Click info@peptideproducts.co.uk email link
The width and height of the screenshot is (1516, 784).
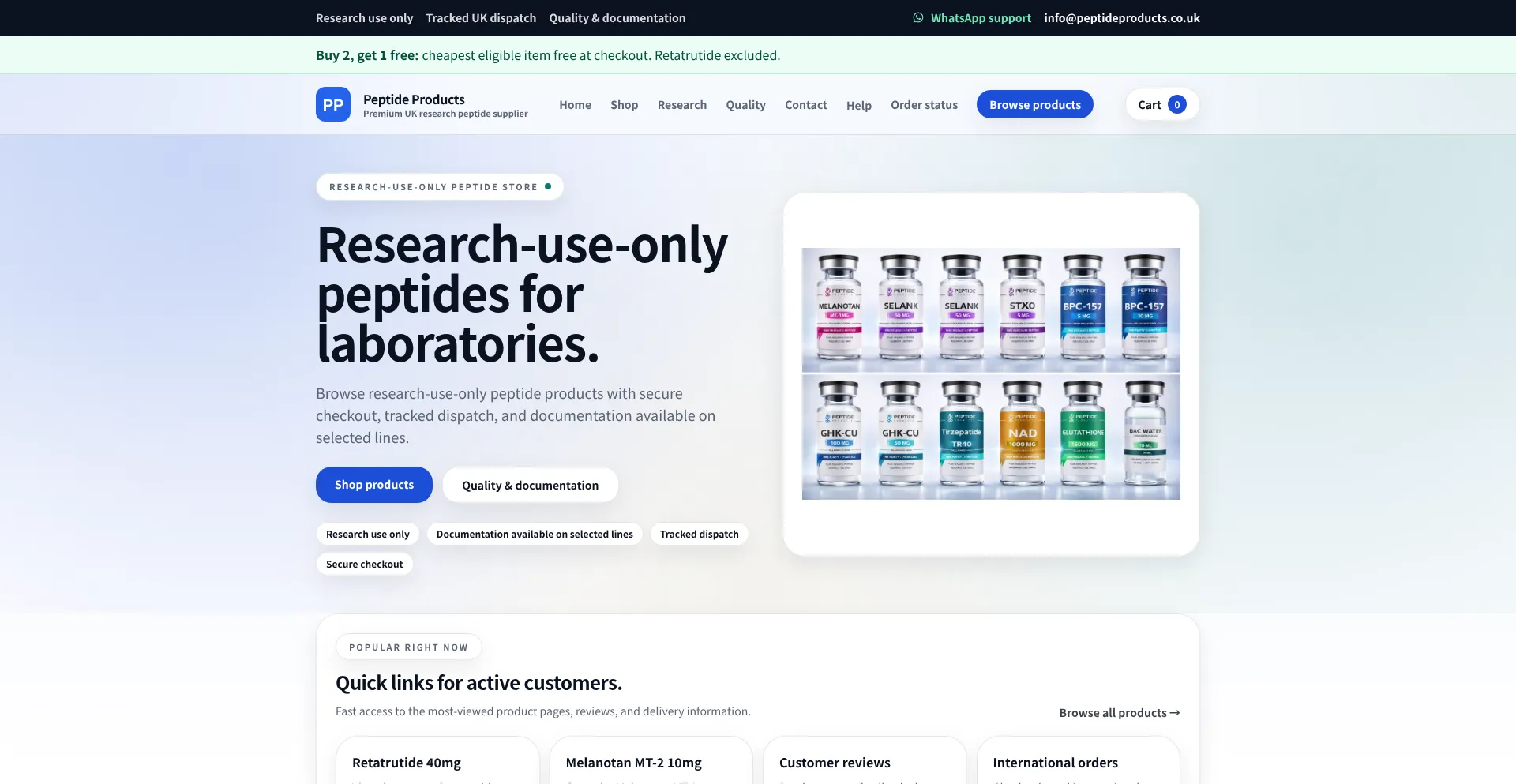point(1121,17)
